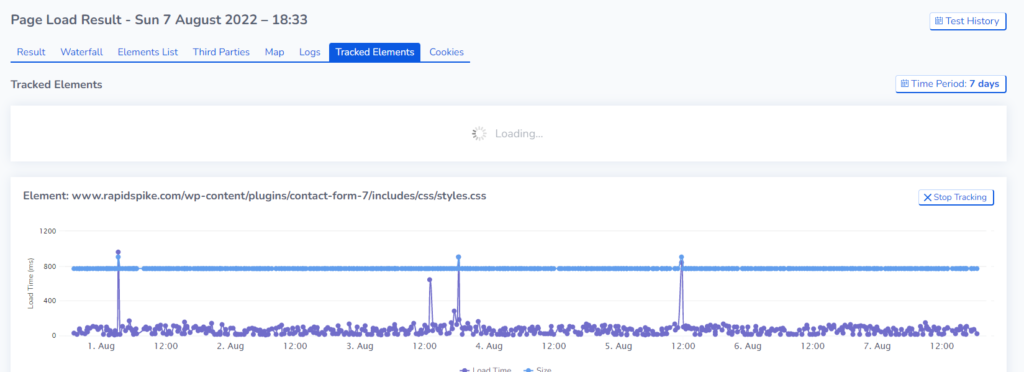This screenshot has height=372, width=1024.
Task: Select the Third Parties tab
Action: click(x=221, y=52)
